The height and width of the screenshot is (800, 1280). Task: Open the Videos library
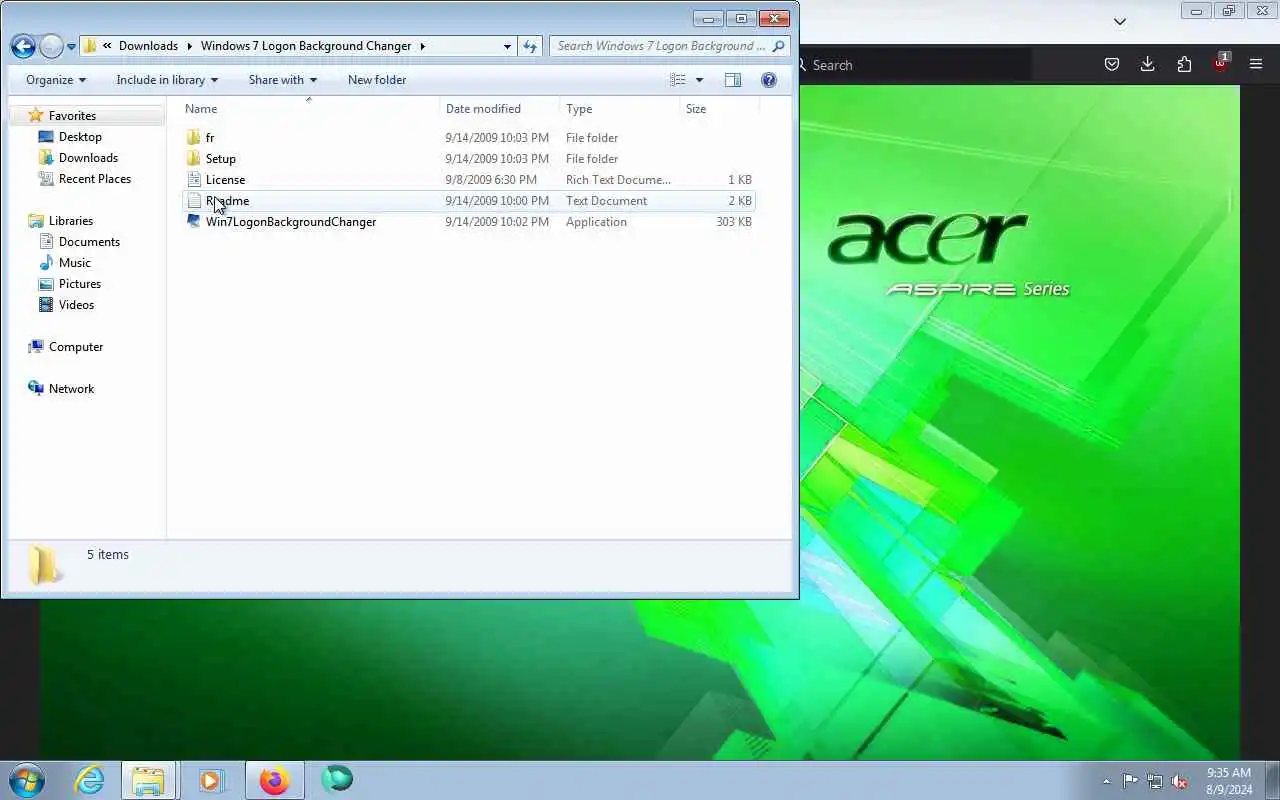pyautogui.click(x=76, y=305)
